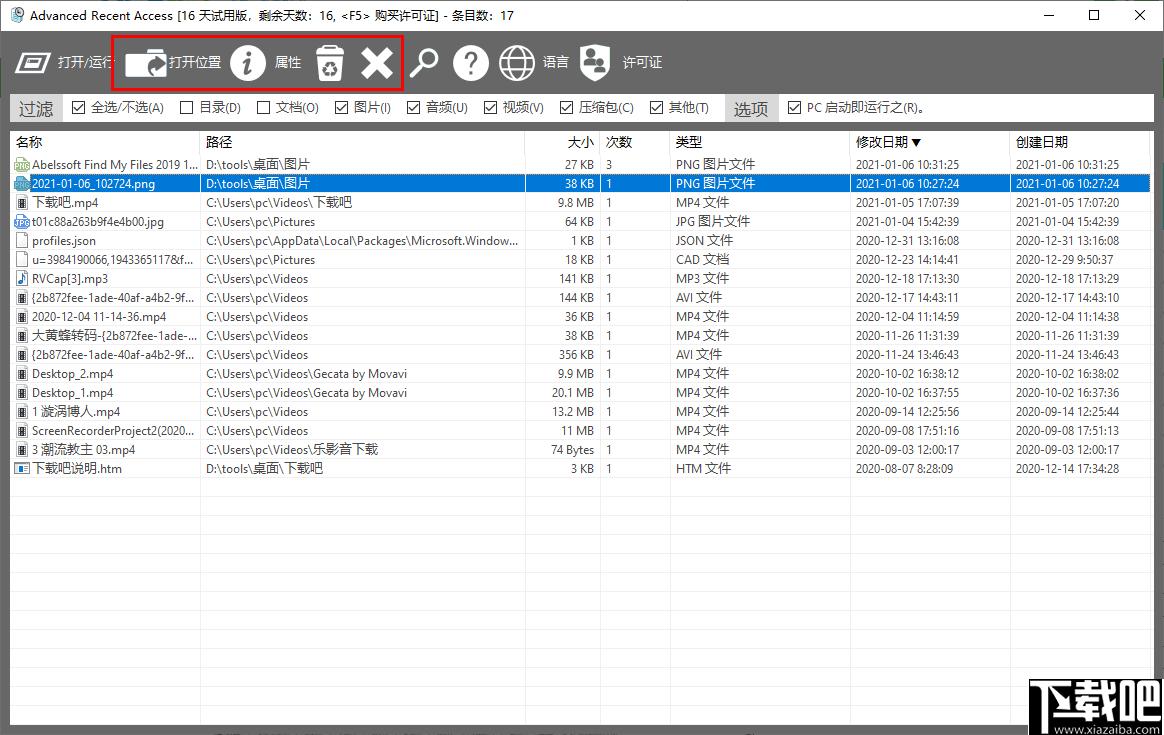Click video icon of 3 潮流教主 03.mp4

22,450
